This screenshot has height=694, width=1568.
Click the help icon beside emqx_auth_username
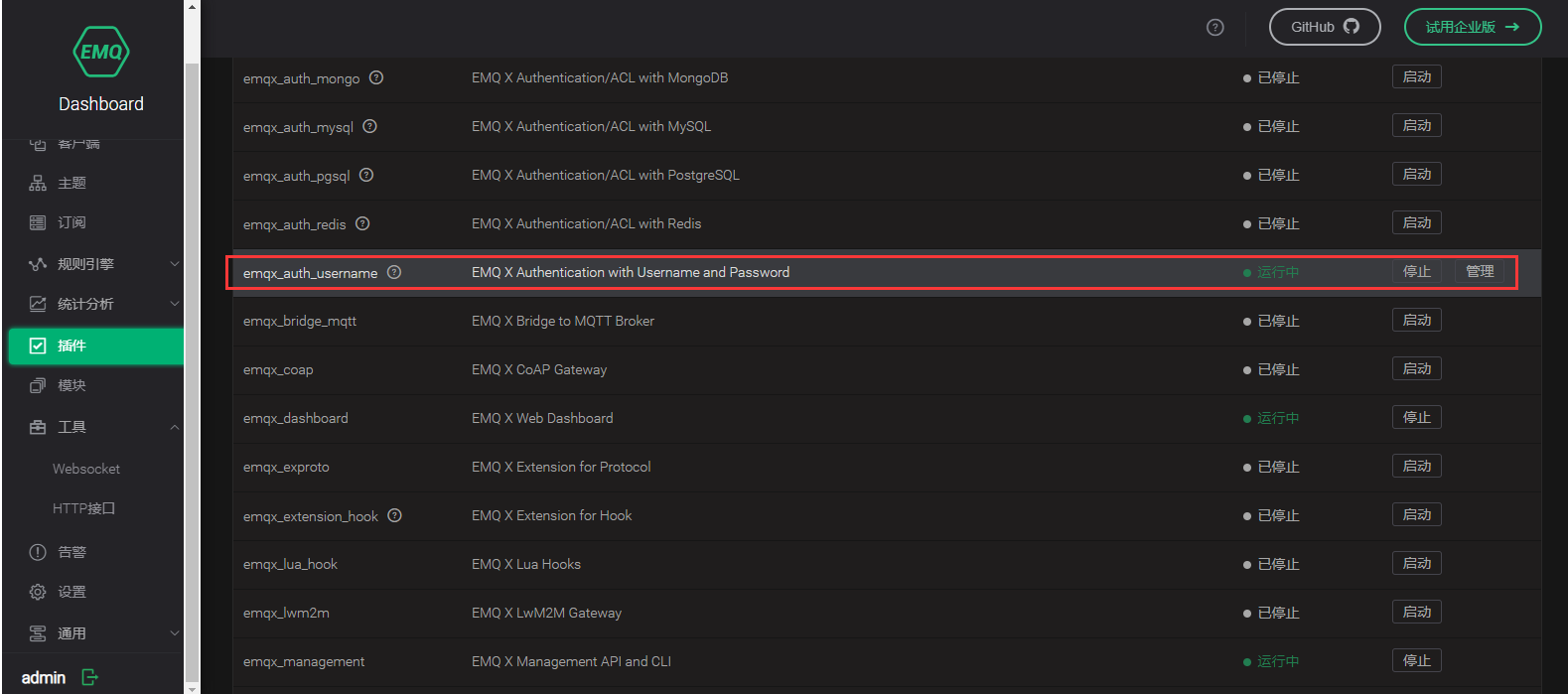pos(394,272)
